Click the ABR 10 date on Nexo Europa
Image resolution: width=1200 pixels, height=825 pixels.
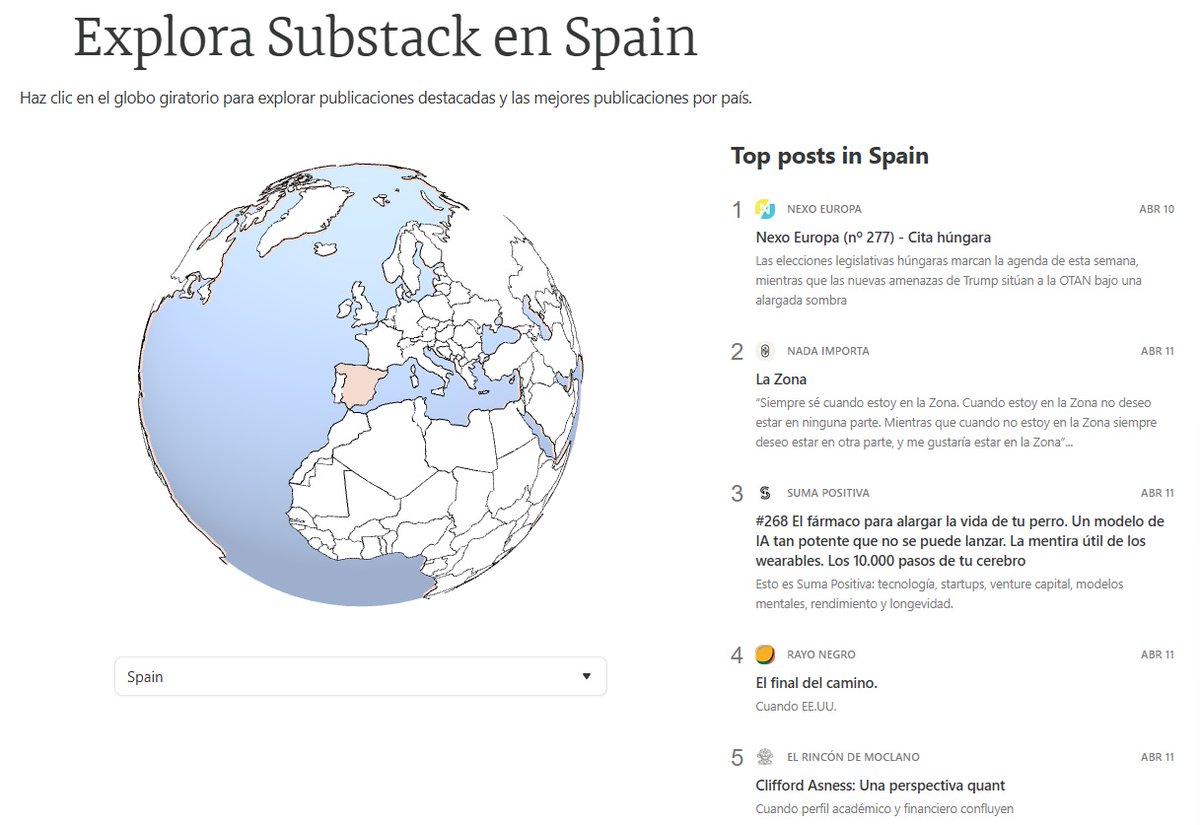(x=1157, y=209)
